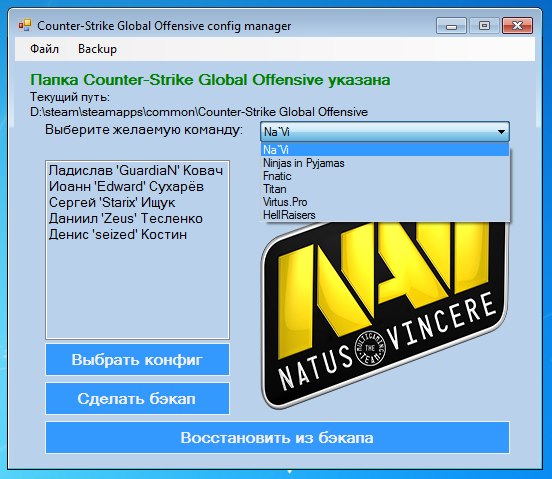Select Titan from the team list
The height and width of the screenshot is (479, 552).
[385, 189]
